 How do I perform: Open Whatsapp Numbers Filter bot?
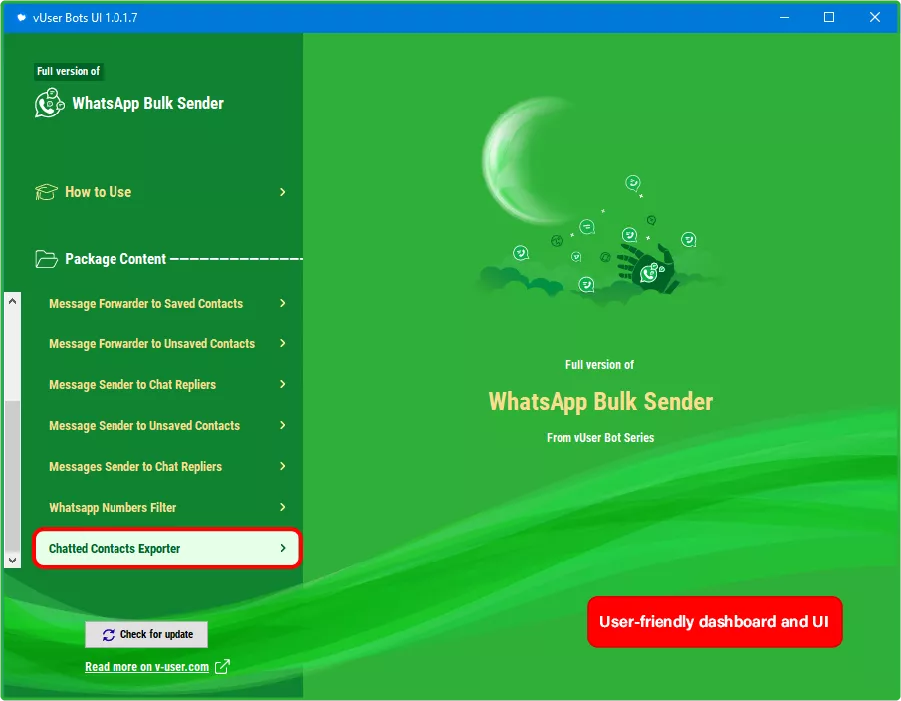coord(167,507)
